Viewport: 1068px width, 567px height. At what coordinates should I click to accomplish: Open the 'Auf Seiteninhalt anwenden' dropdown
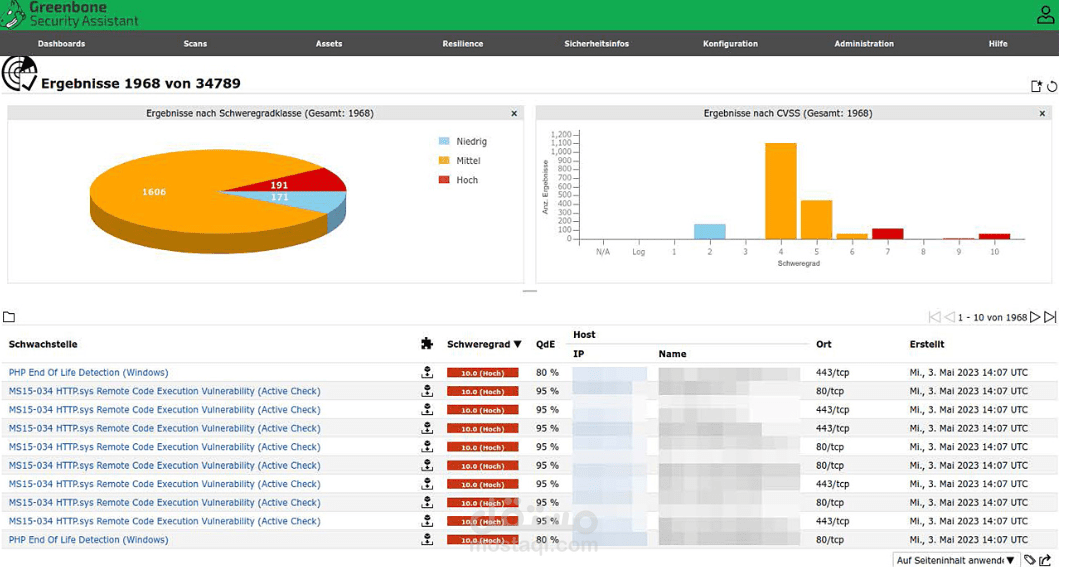[956, 560]
